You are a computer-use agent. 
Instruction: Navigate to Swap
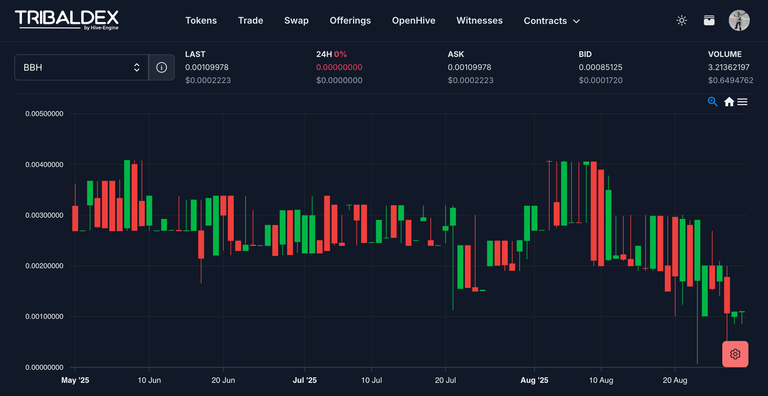coord(296,21)
